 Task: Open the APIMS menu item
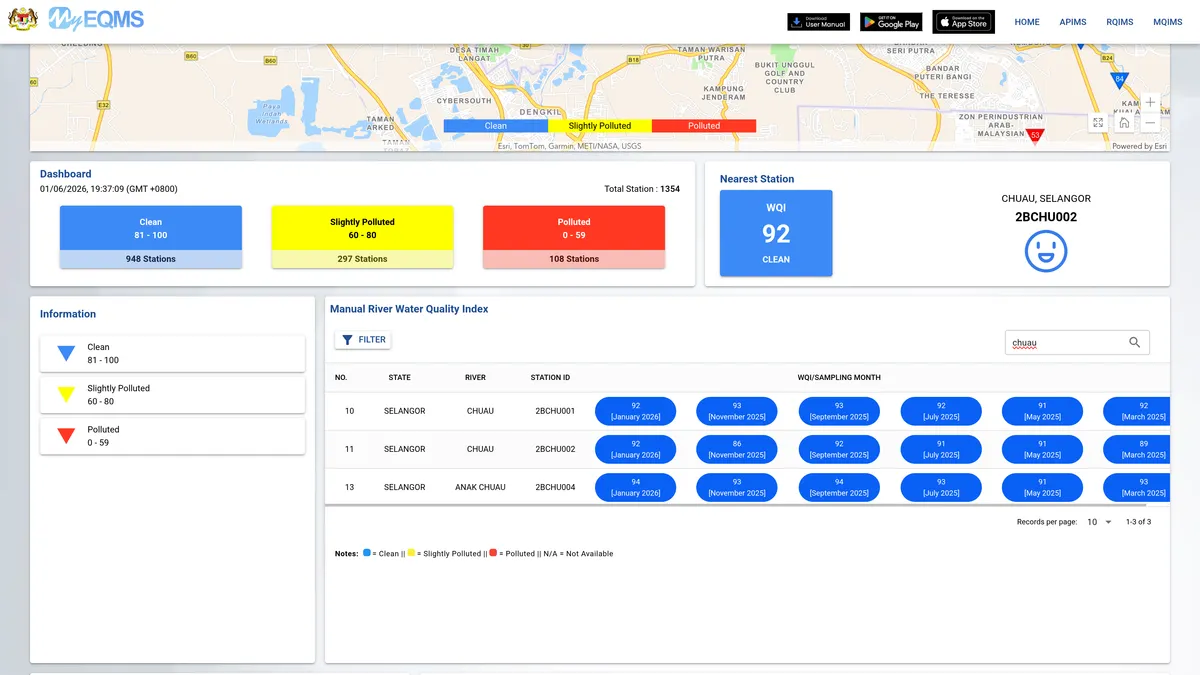(x=1073, y=22)
